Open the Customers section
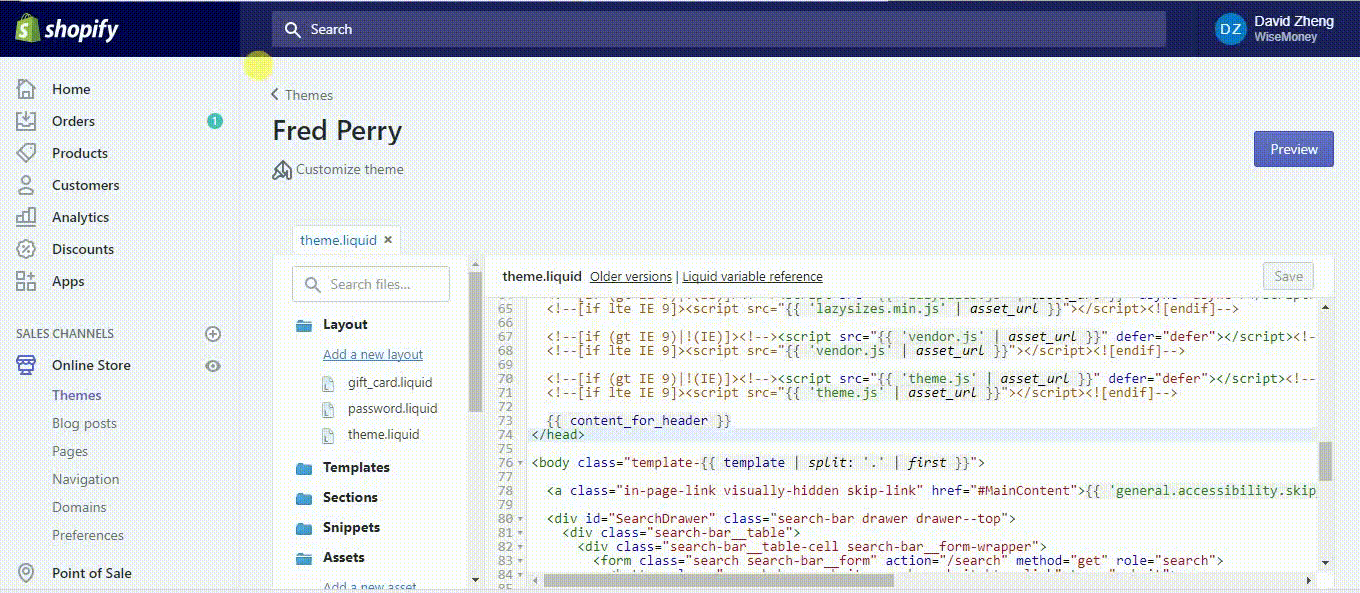The image size is (1360, 593). [x=85, y=185]
